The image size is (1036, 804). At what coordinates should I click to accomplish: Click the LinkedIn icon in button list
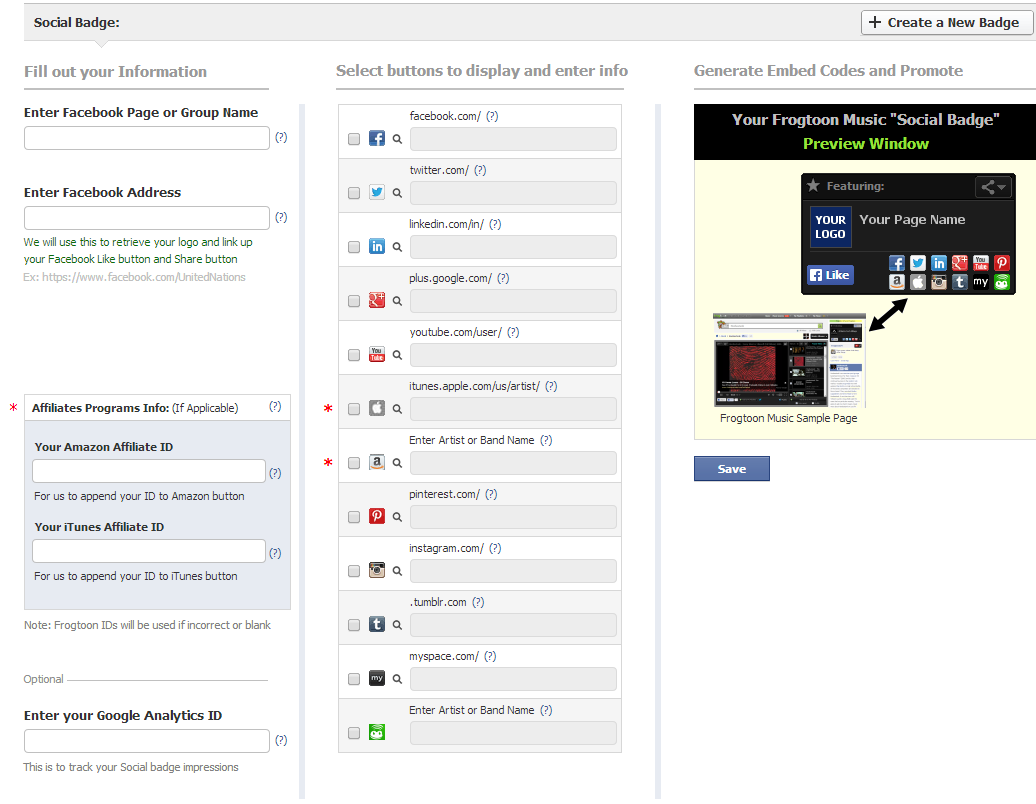pos(377,247)
